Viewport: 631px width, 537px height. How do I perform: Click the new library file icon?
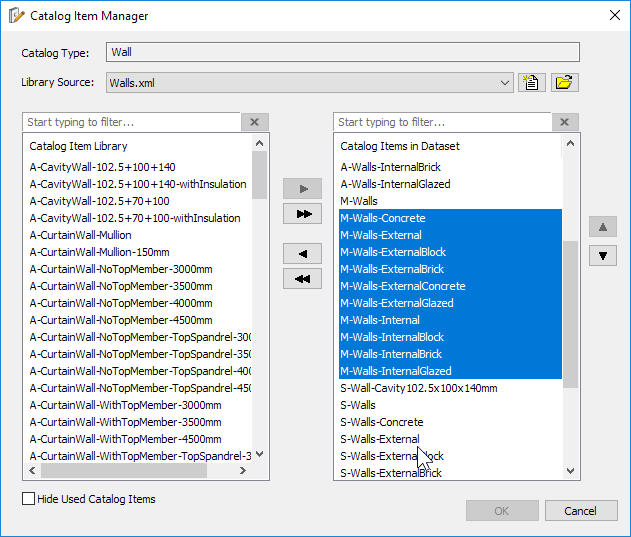coord(531,83)
